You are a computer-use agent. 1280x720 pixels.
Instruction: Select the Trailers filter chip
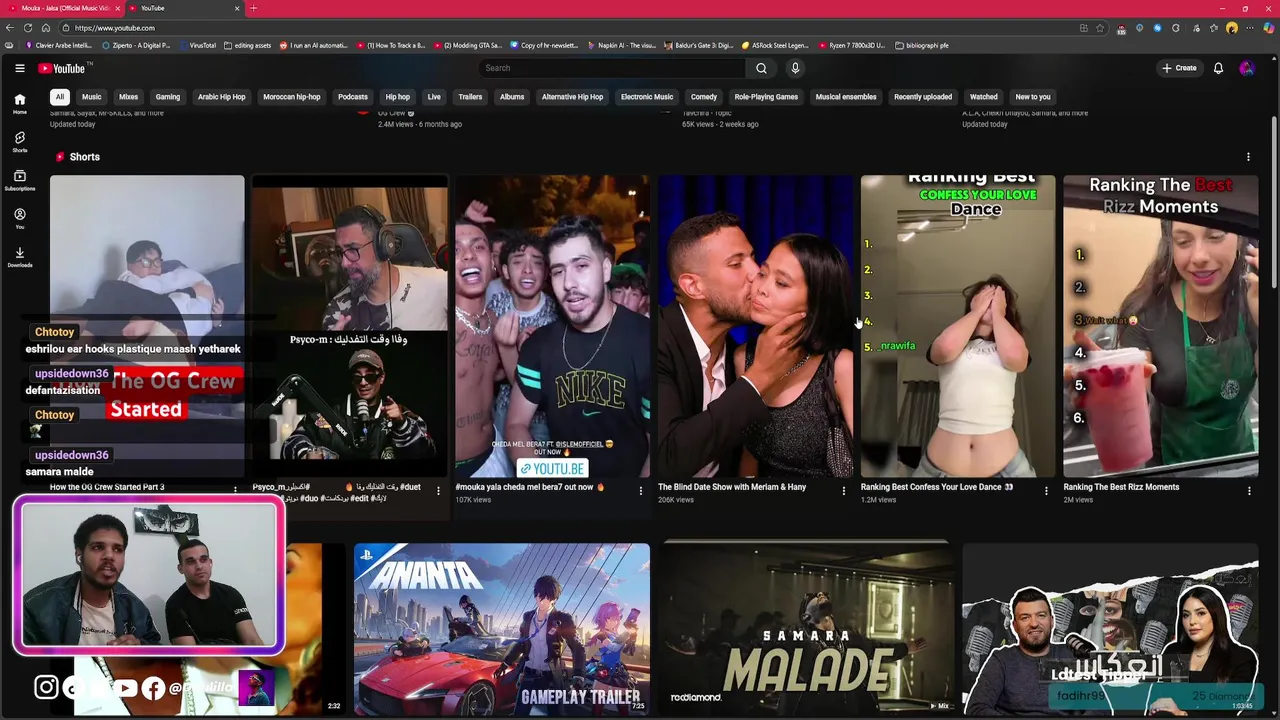(470, 97)
